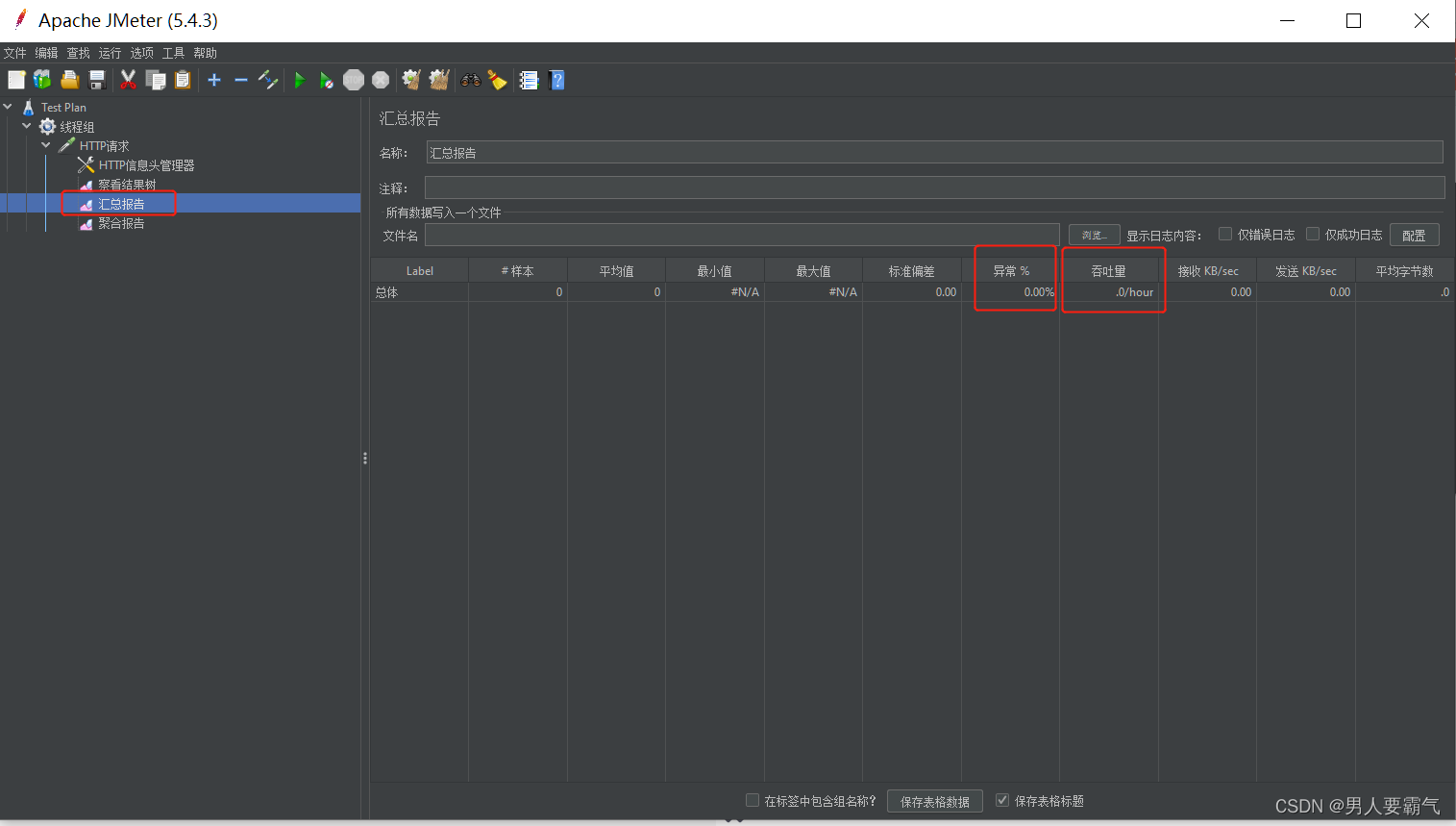Click into the 文件名 input field
This screenshot has height=826, width=1456.
click(742, 235)
